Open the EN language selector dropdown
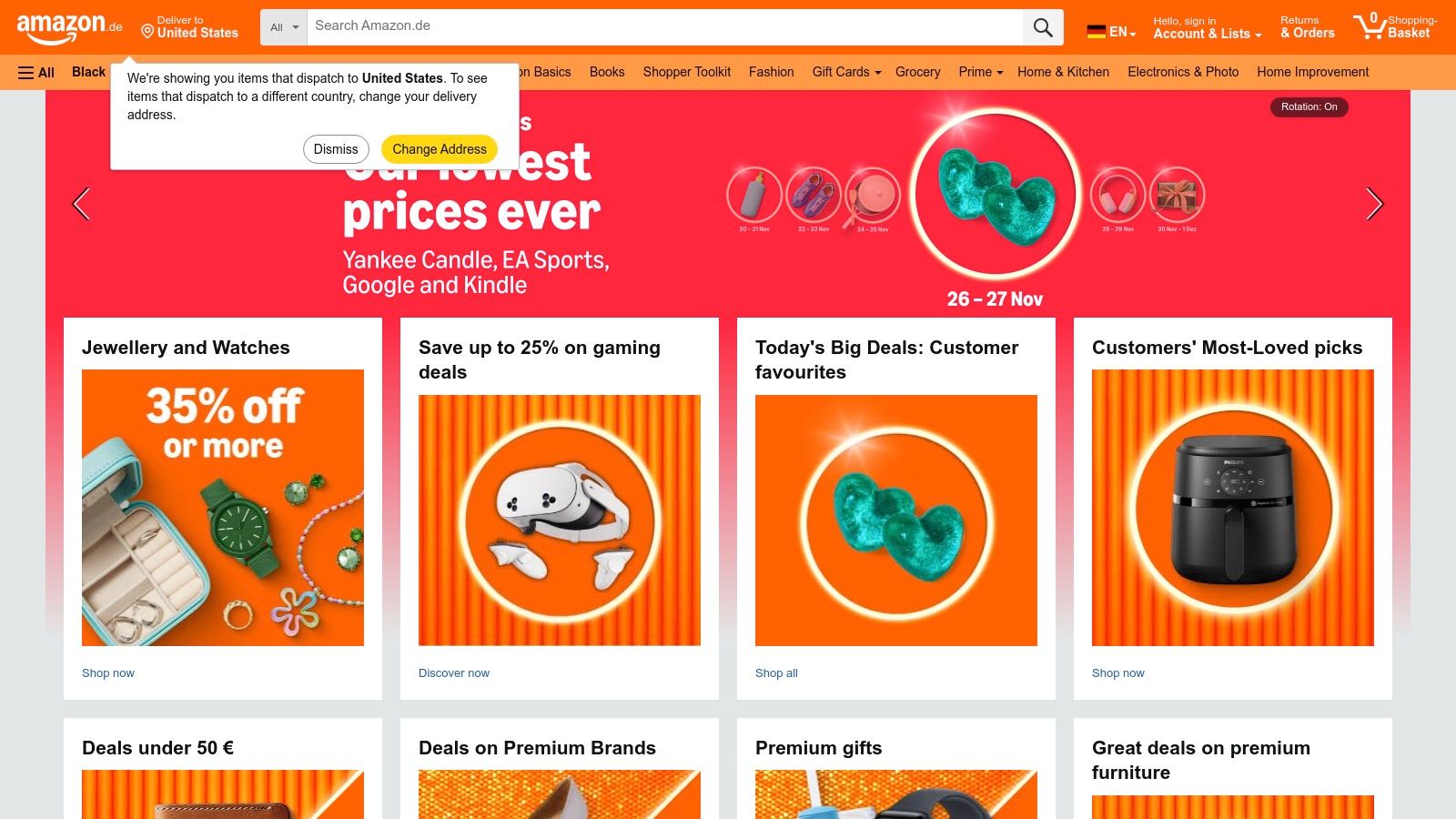Screen dimensions: 1456x819 pyautogui.click(x=1112, y=32)
